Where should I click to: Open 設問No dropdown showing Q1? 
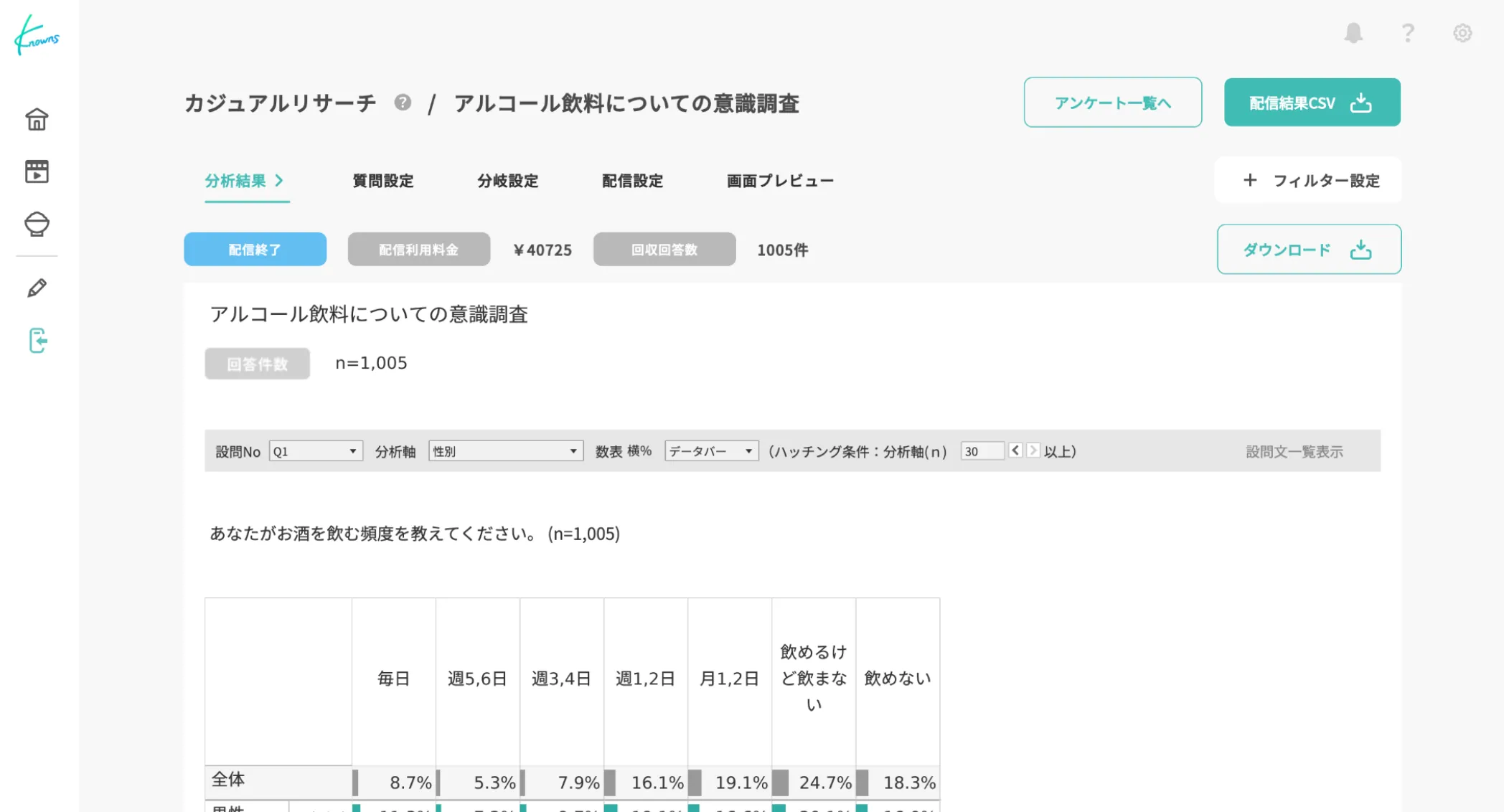pyautogui.click(x=316, y=451)
